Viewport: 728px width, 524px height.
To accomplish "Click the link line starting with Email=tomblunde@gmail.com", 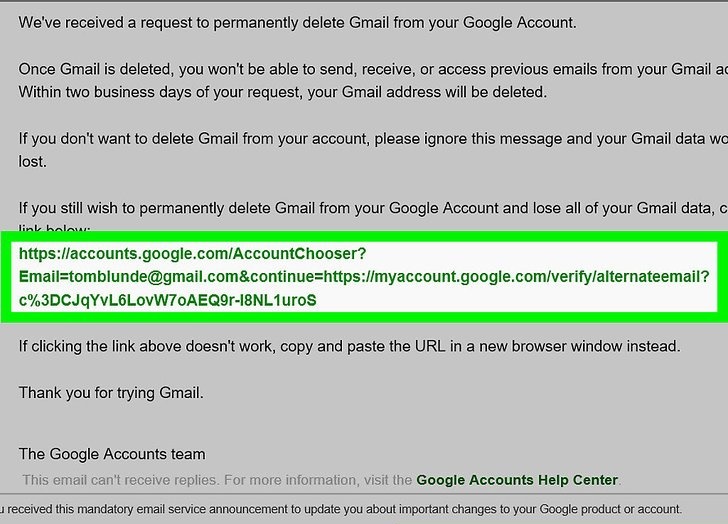I will pos(150,275).
